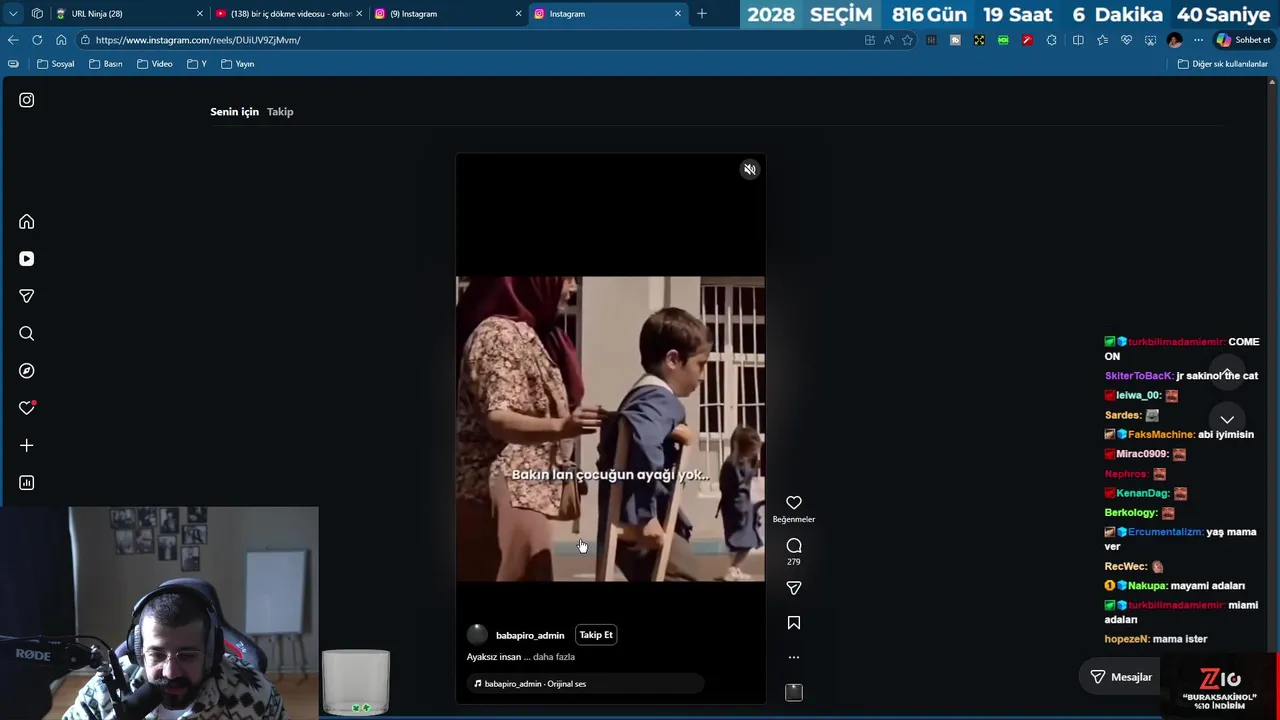Go back in the browser

[x=13, y=40]
